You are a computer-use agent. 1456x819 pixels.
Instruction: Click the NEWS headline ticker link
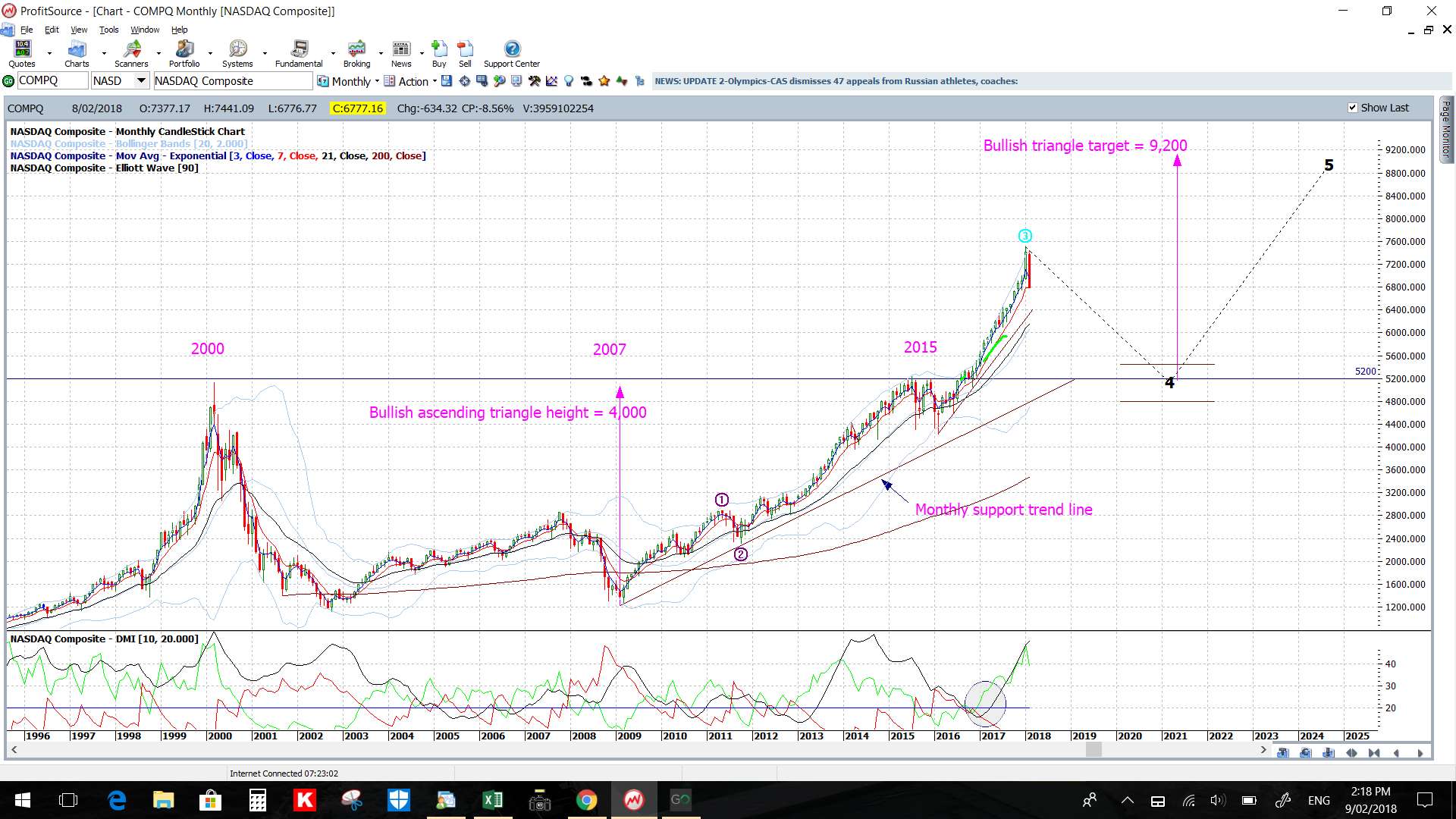[836, 81]
